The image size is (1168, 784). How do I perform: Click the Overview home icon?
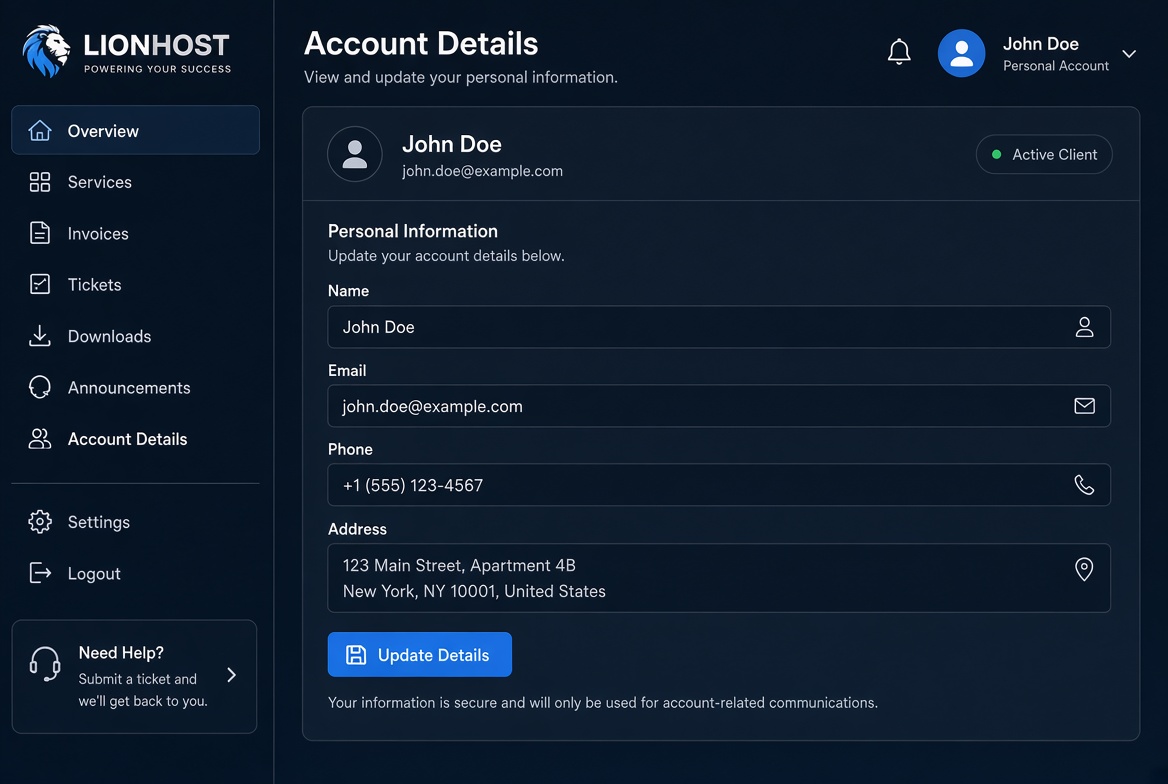click(x=39, y=130)
